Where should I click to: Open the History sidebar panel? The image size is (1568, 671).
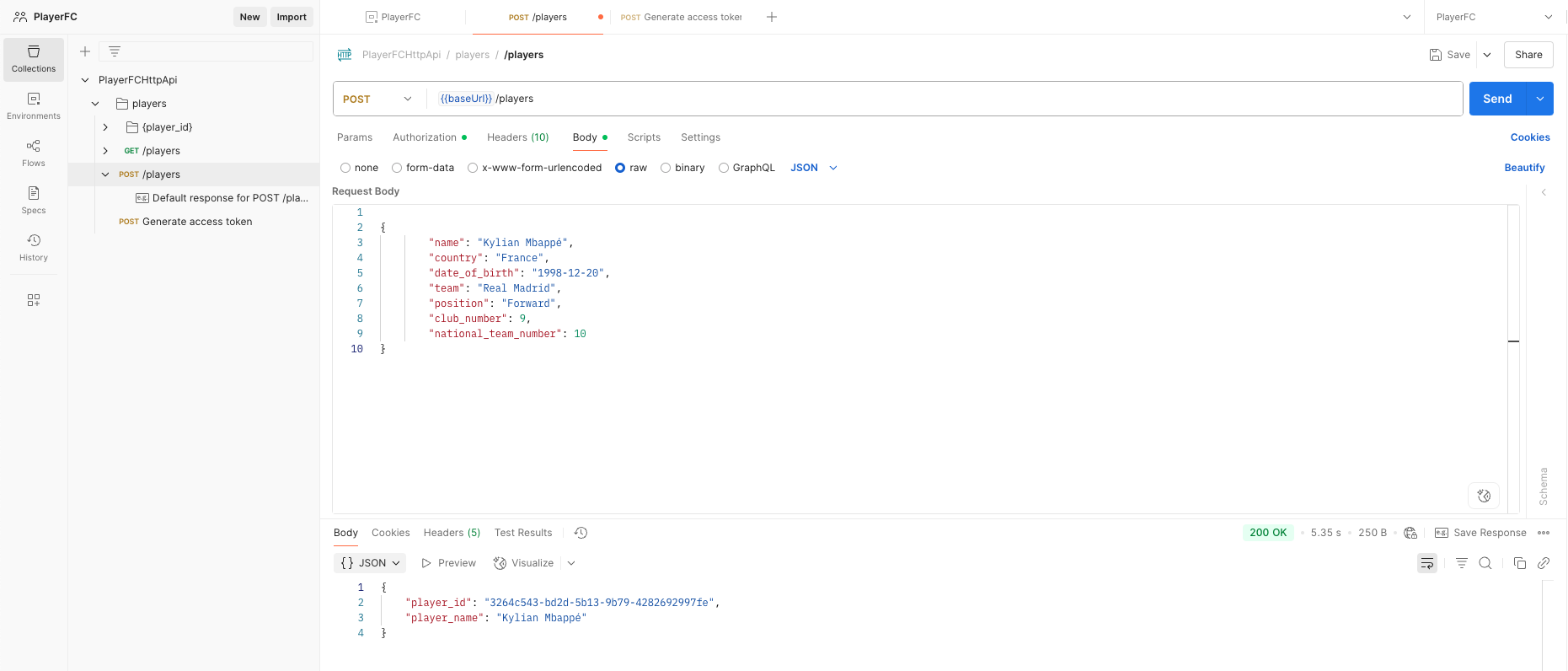[34, 248]
